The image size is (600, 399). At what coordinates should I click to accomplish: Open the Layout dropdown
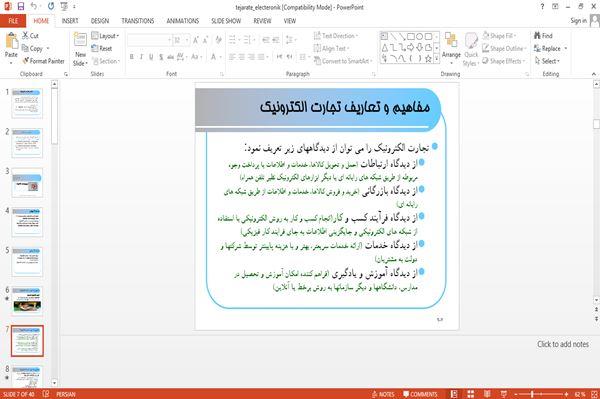point(105,36)
